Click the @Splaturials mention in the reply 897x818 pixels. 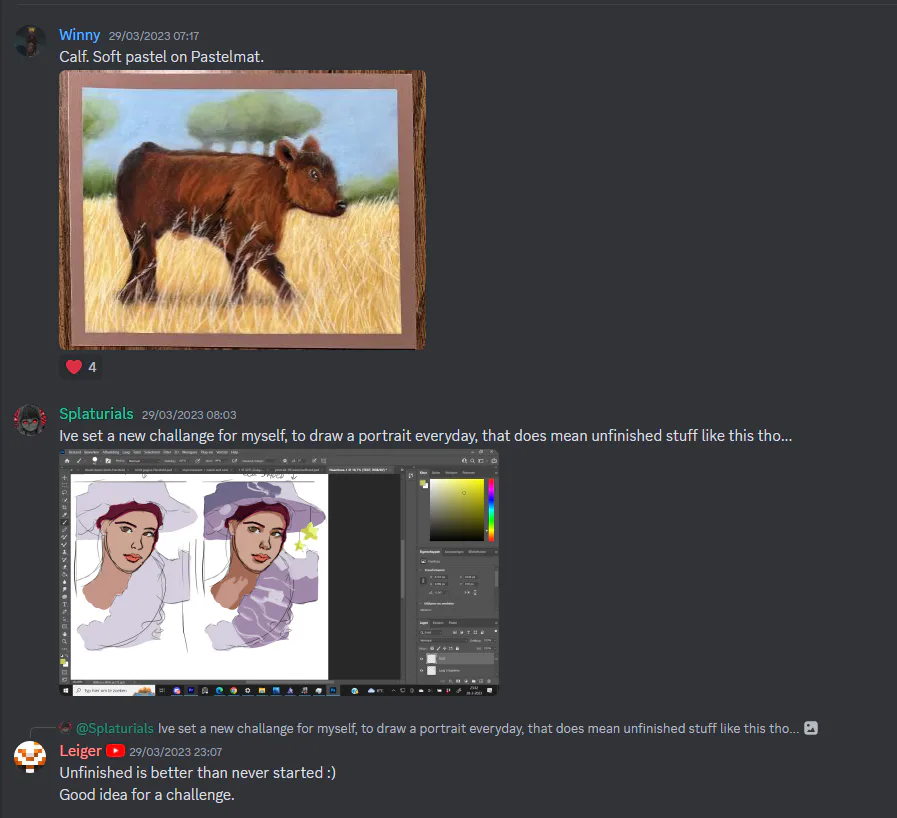click(114, 728)
